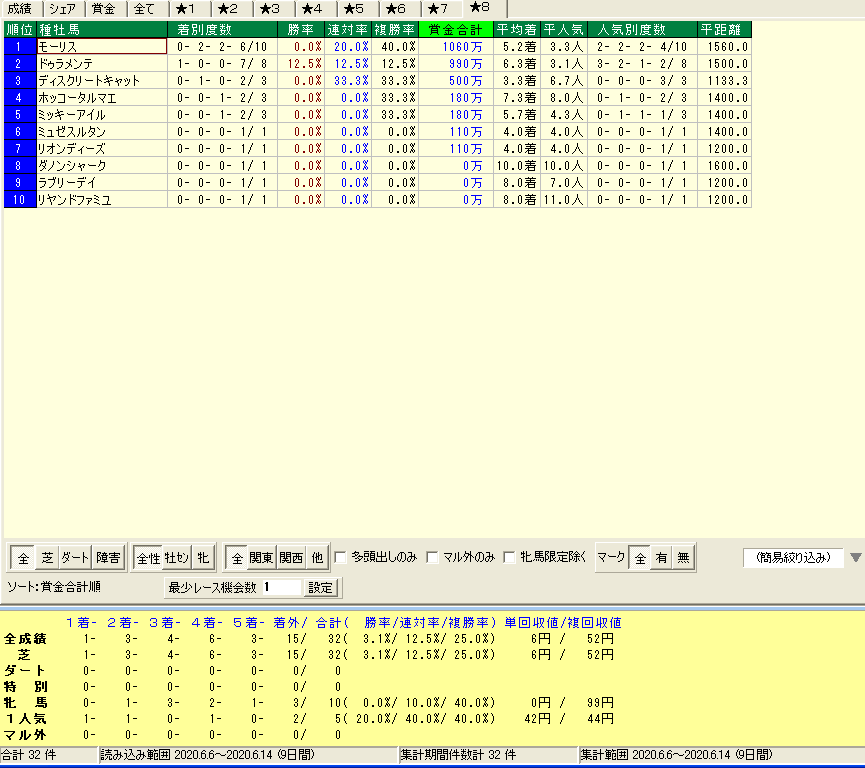
Task: Toggle the 芝 turf filter button
Action: pyautogui.click(x=47, y=558)
